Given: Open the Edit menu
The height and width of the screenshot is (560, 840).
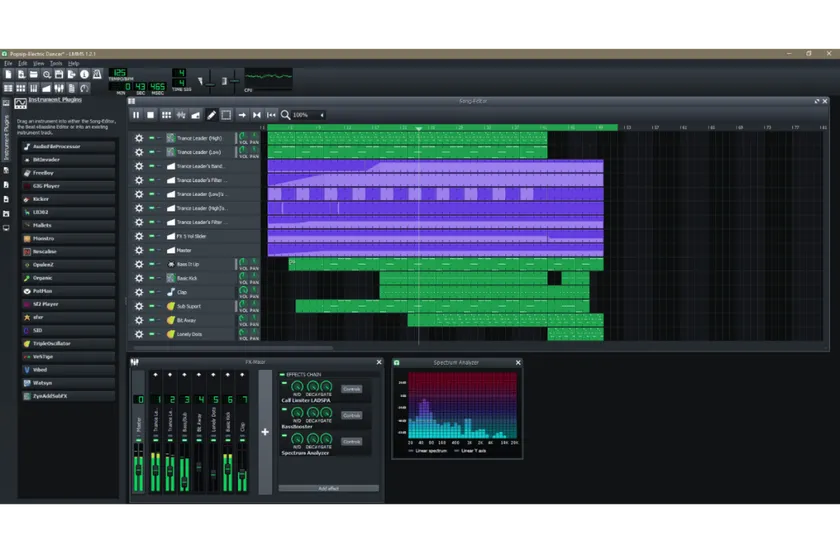Looking at the screenshot, I should tap(22, 63).
